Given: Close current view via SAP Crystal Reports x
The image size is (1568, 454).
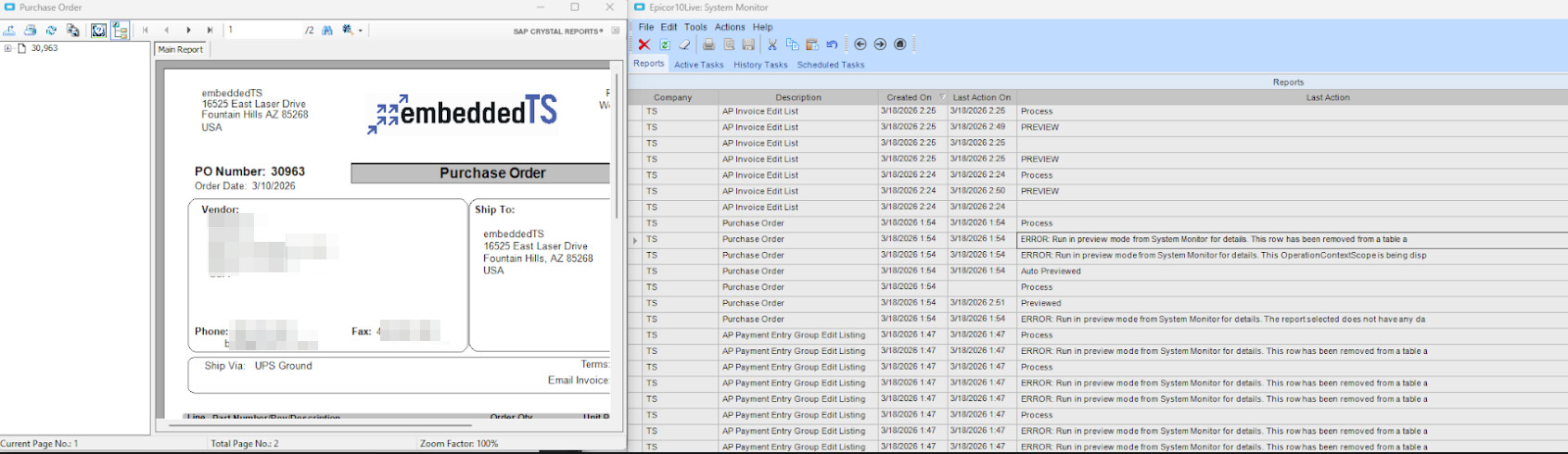Looking at the screenshot, I should coord(615,31).
